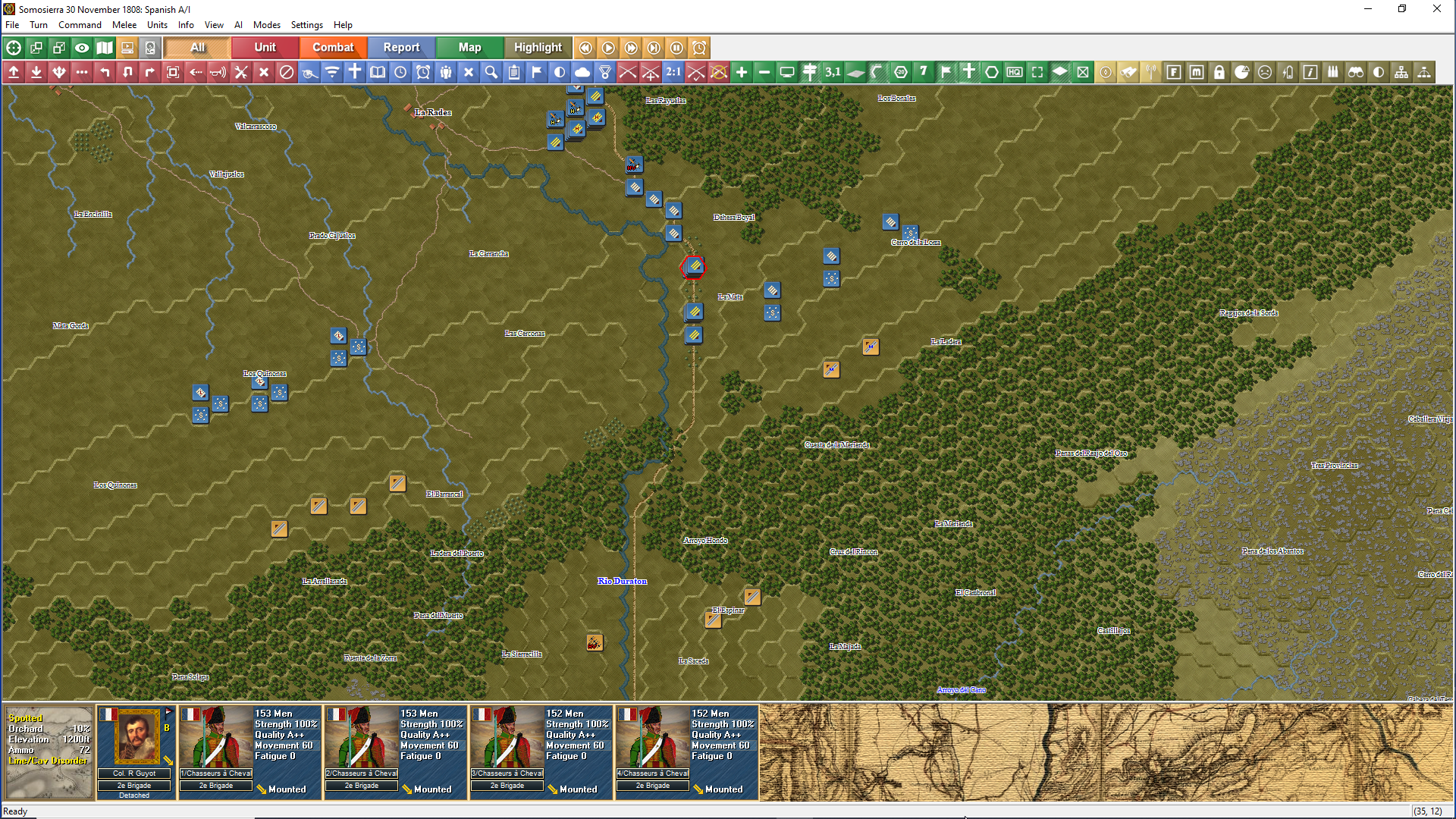This screenshot has height=819, width=1456.
Task: Open the Modes menu
Action: [266, 25]
